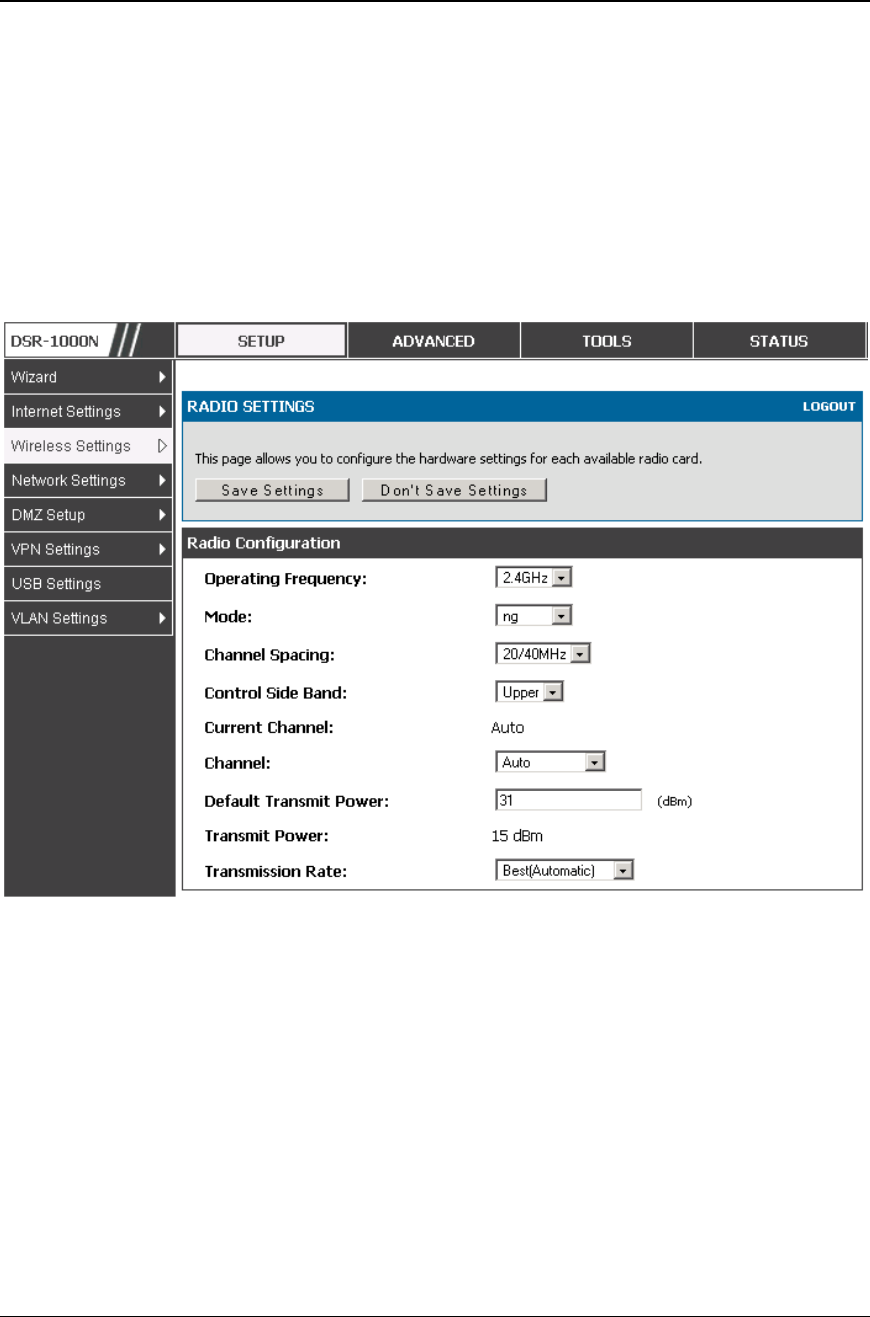Viewport: 870px width, 1317px height.
Task: Click Don't Save Settings button
Action: coord(454,491)
